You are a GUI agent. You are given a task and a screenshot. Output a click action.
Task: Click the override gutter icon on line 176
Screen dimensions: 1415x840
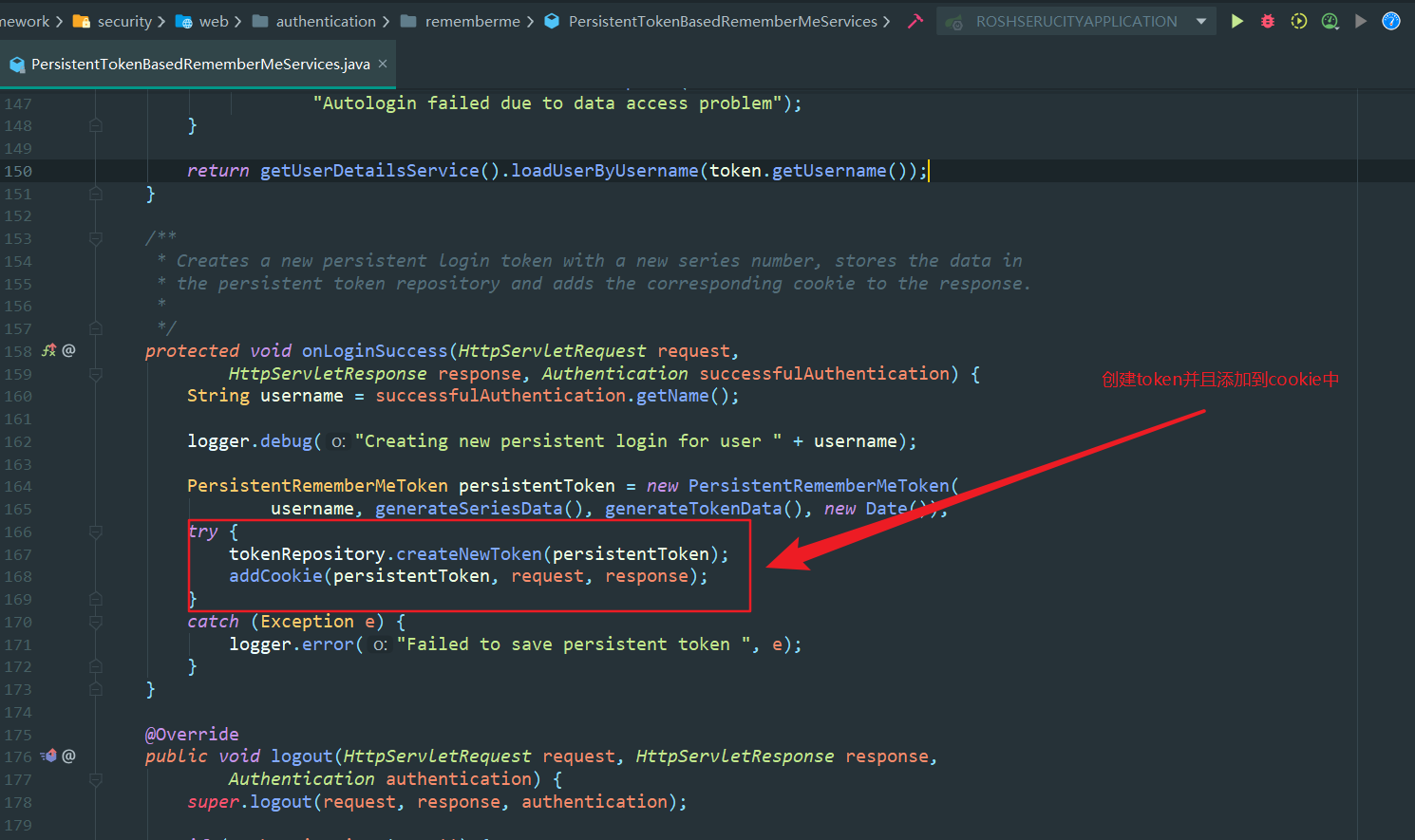click(49, 756)
